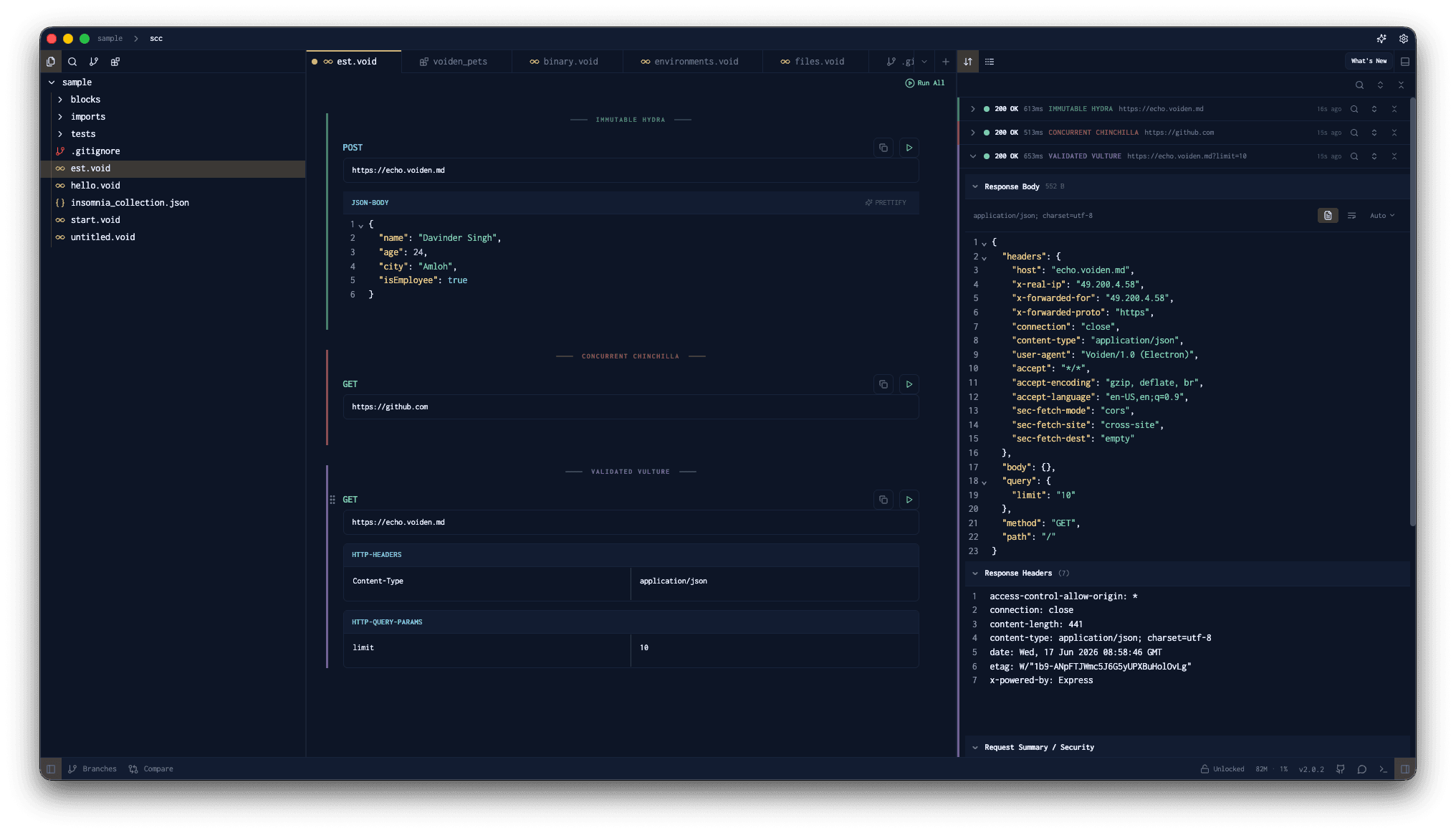This screenshot has height=833, width=1456.
Task: Collapse all responses from the top toolbar
Action: [1401, 85]
